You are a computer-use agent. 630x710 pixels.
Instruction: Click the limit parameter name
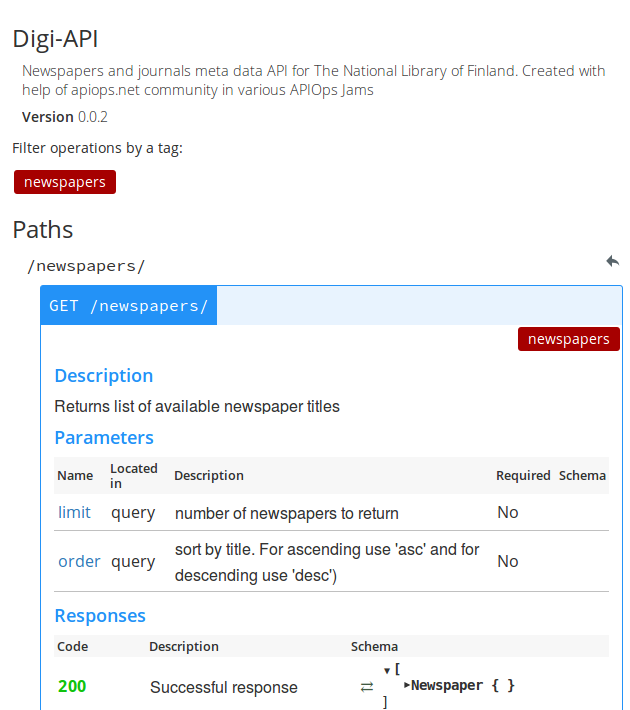click(74, 513)
